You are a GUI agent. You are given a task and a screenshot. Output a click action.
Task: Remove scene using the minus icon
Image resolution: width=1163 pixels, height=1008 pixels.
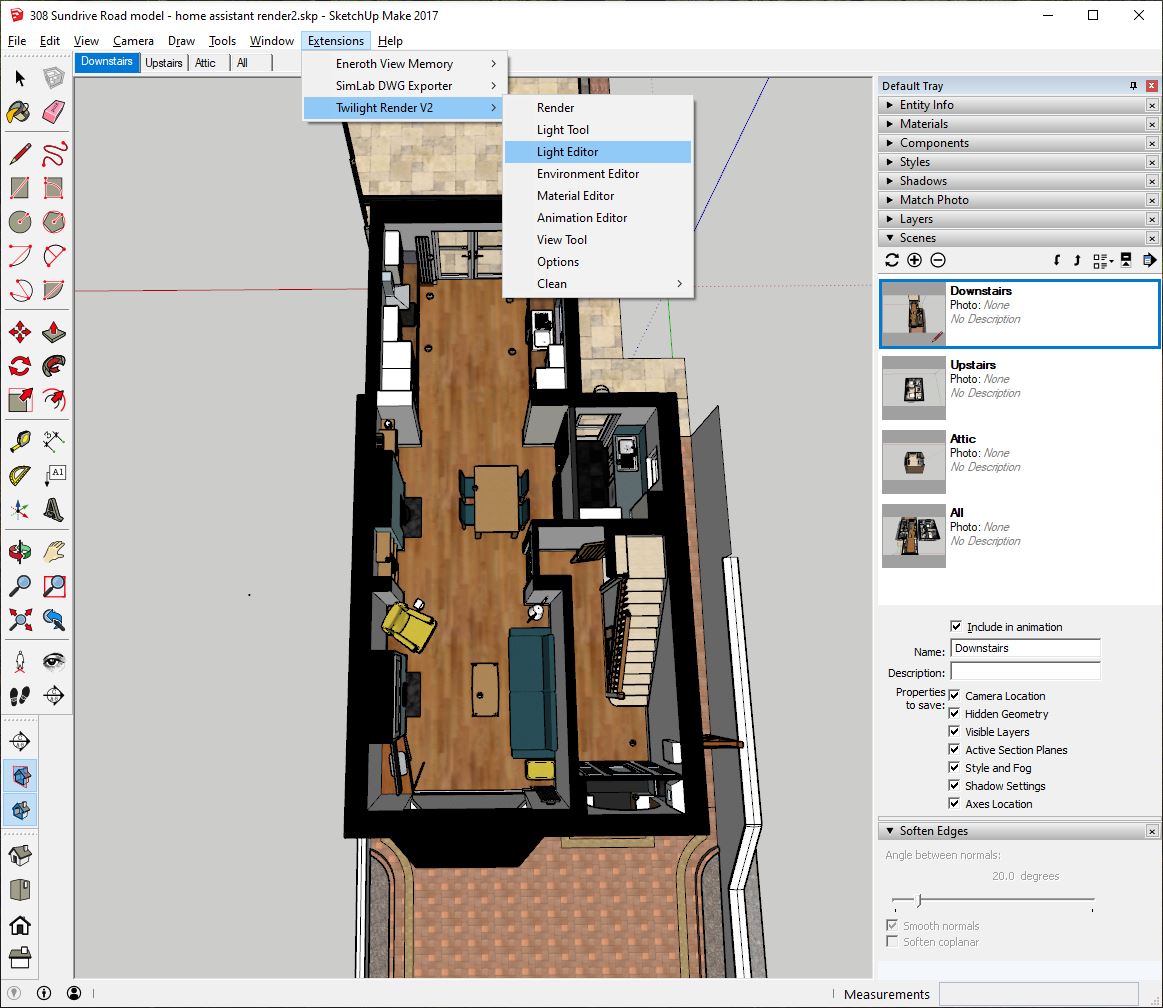(938, 260)
